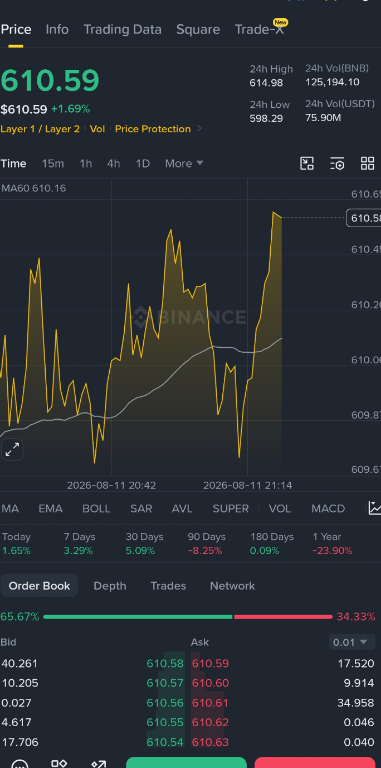Viewport: 381px width, 768px height.
Task: Open the More intervals dropdown
Action: click(184, 164)
